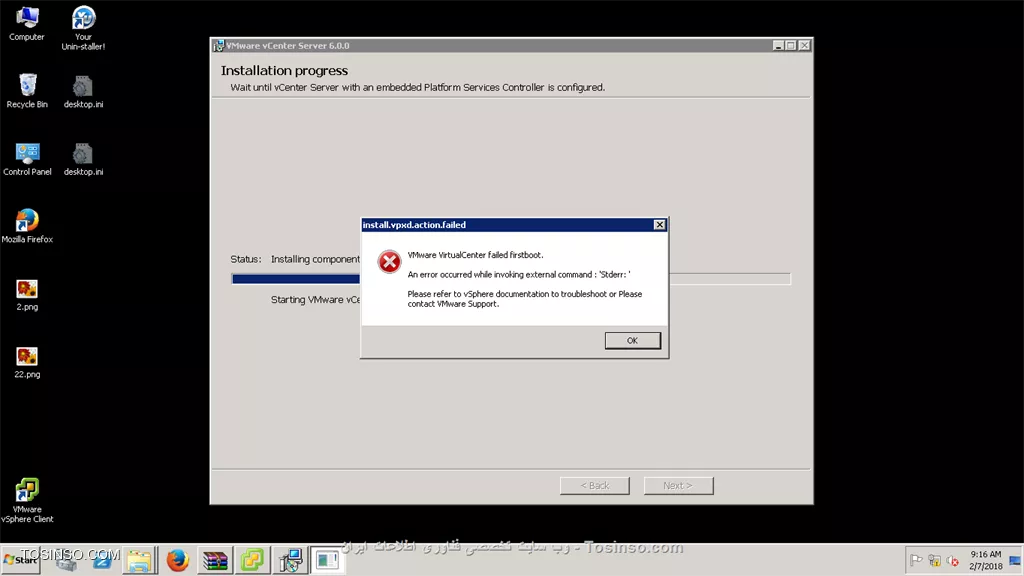The height and width of the screenshot is (576, 1024).
Task: Click the muted volume icon in tray
Action: [x=953, y=560]
